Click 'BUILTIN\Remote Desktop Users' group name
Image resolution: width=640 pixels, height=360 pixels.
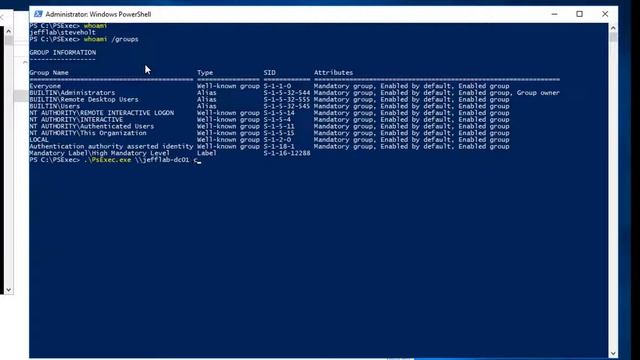pos(84,100)
